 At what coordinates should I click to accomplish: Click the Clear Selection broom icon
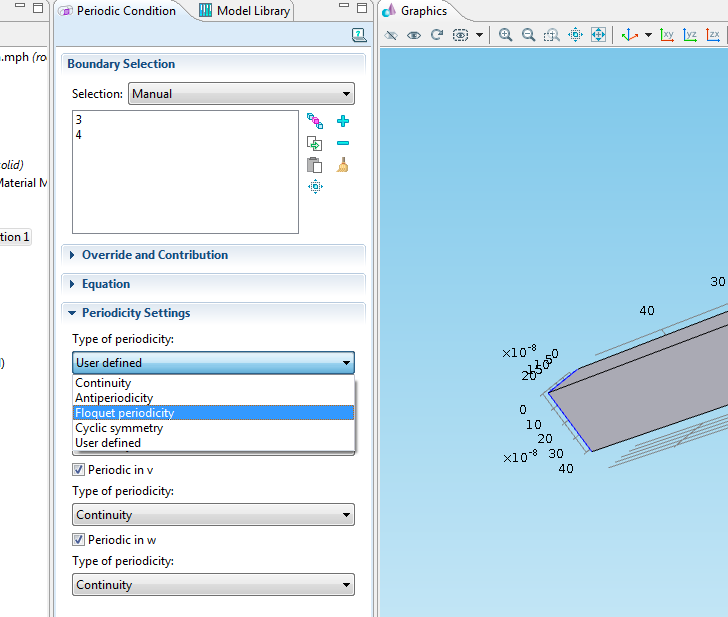(343, 165)
